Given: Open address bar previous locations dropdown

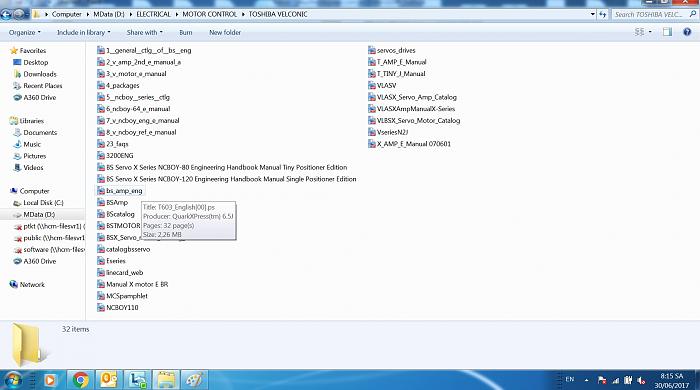Looking at the screenshot, I should 593,14.
